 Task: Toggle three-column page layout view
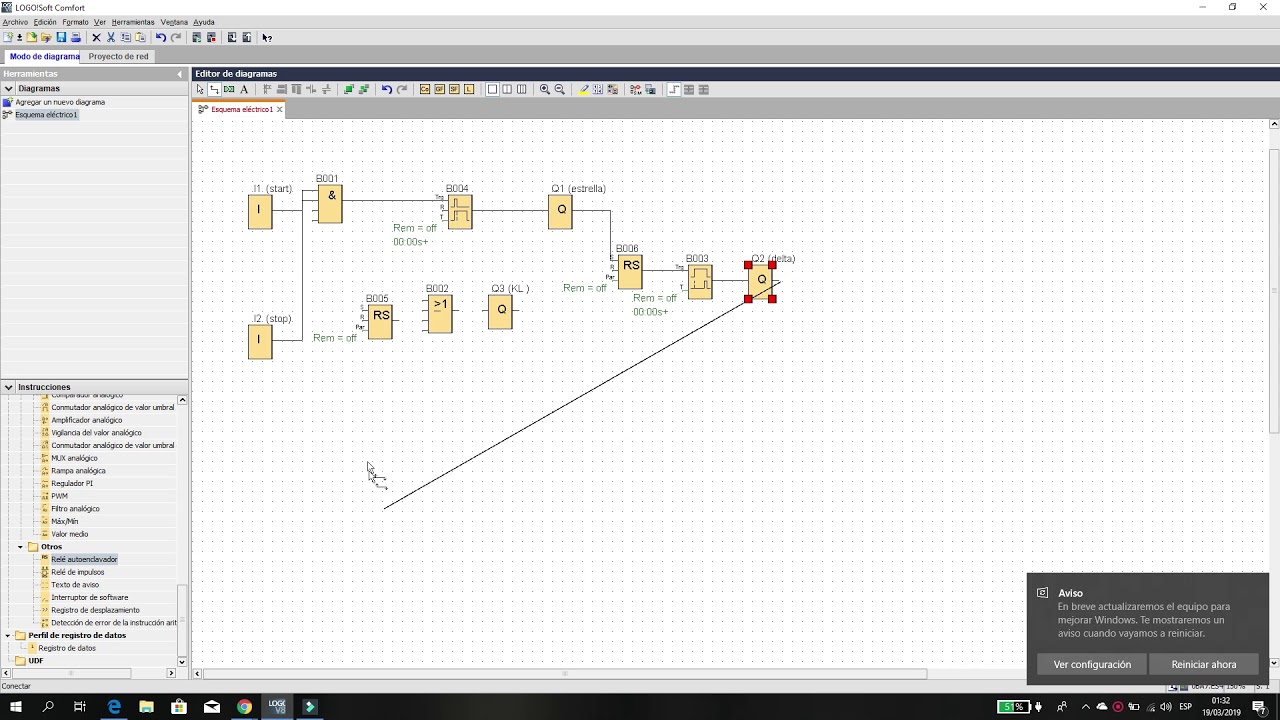tap(522, 89)
